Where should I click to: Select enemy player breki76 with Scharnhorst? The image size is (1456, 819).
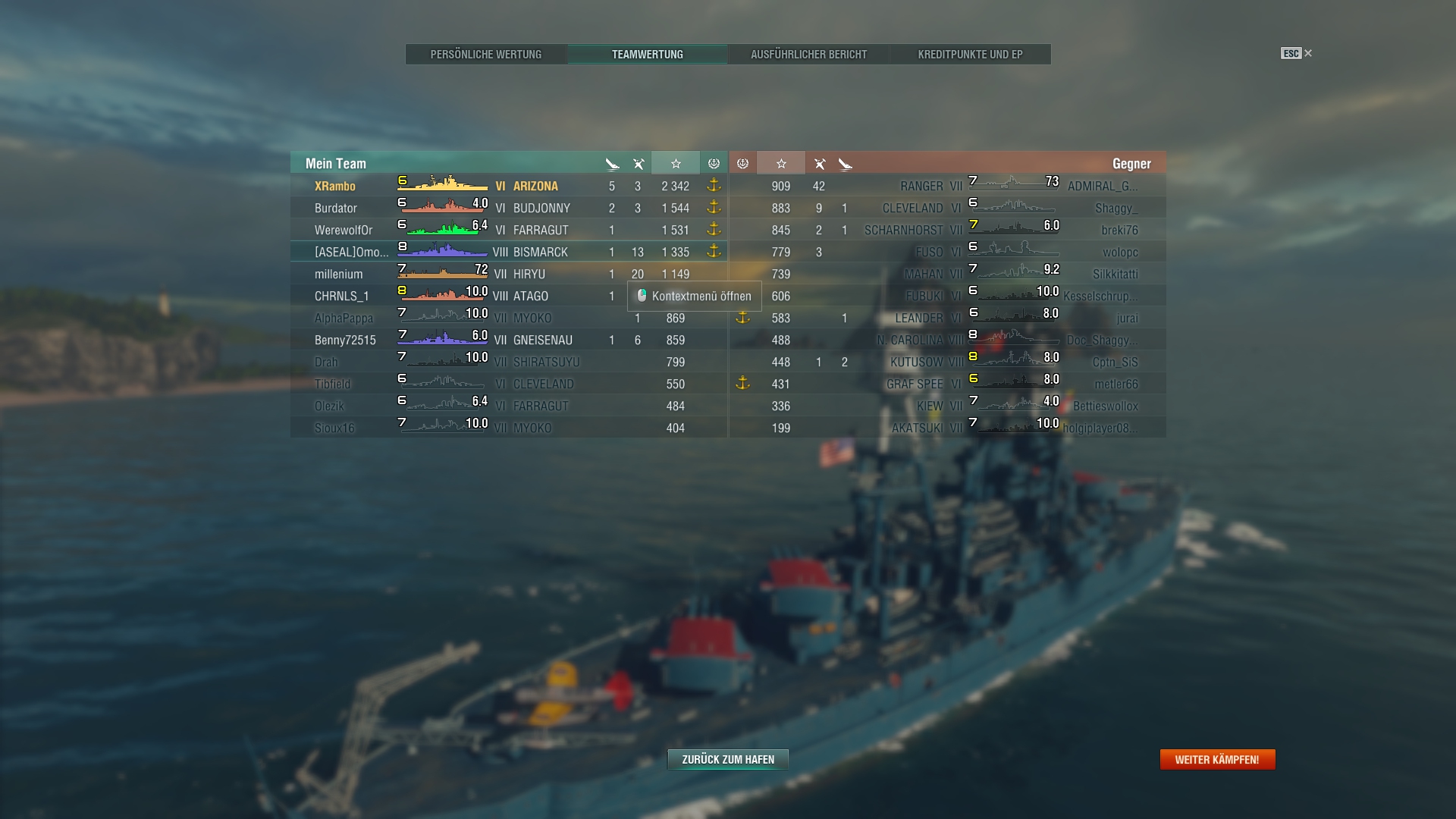[1119, 230]
